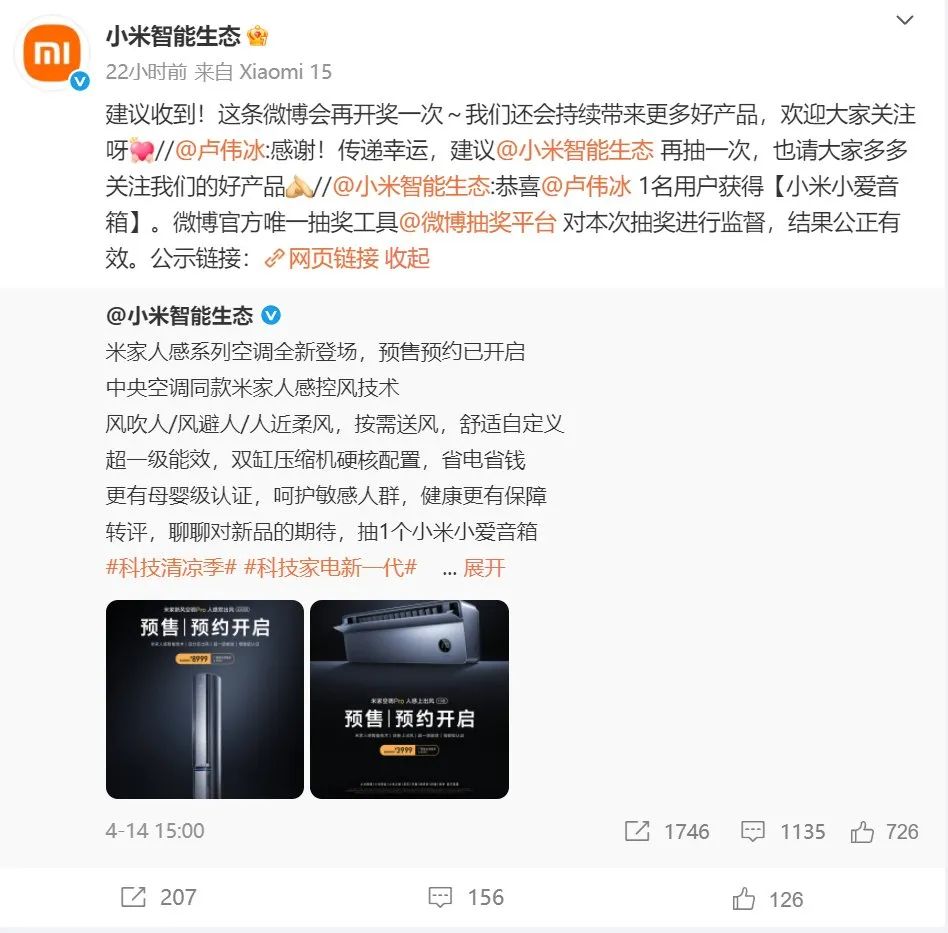Screen dimensions: 948x933
Task: View the tower air conditioner presale image
Action: click(205, 699)
